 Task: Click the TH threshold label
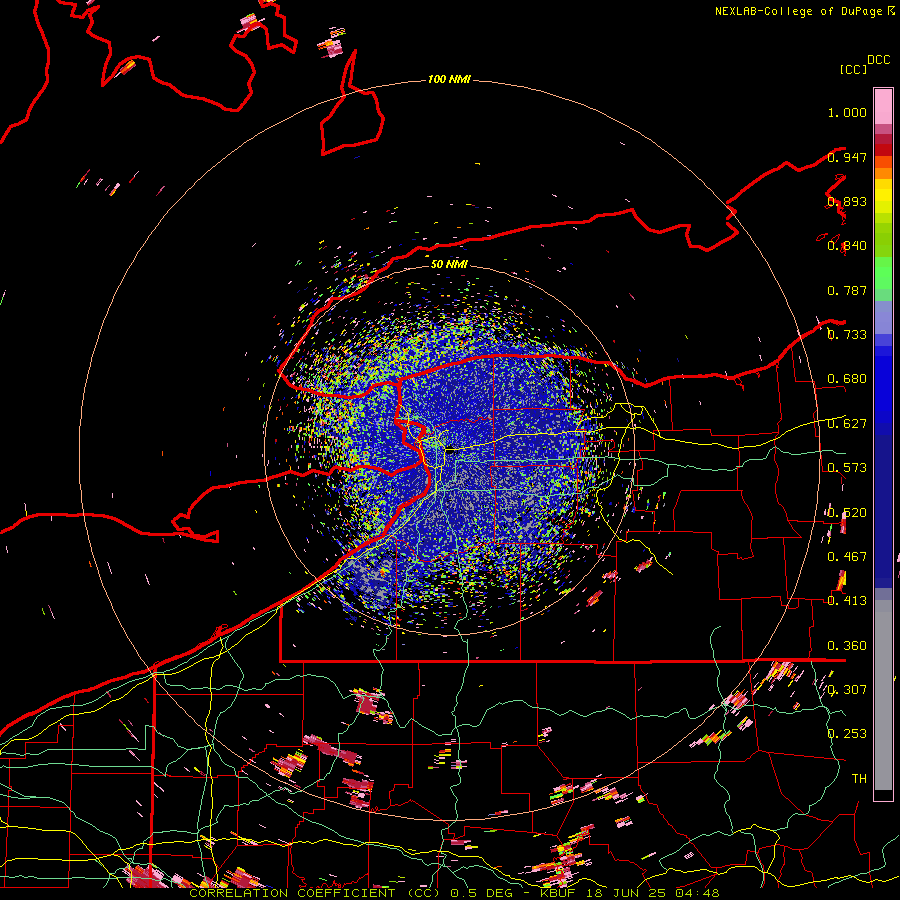[x=859, y=779]
